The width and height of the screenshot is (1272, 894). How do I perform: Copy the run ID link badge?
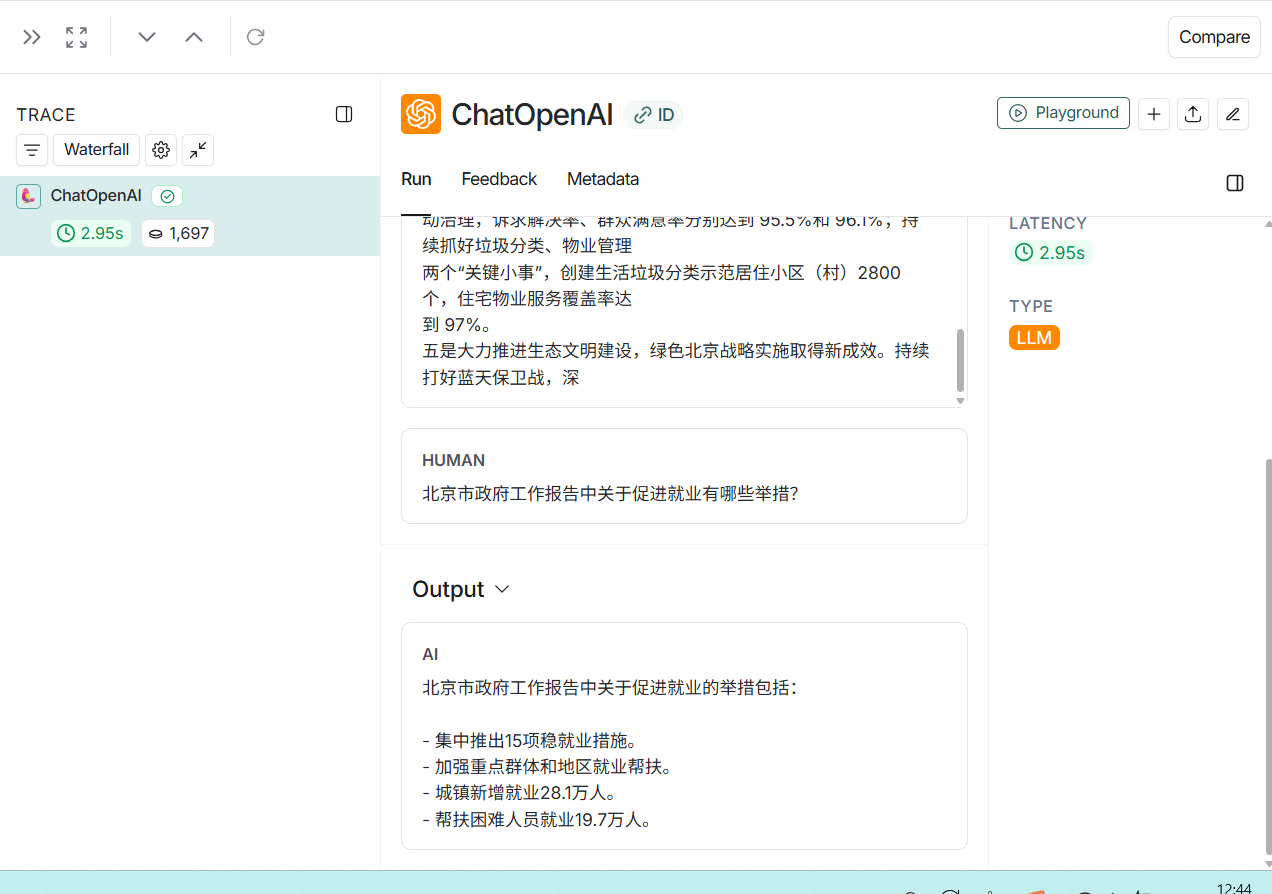[x=654, y=115]
